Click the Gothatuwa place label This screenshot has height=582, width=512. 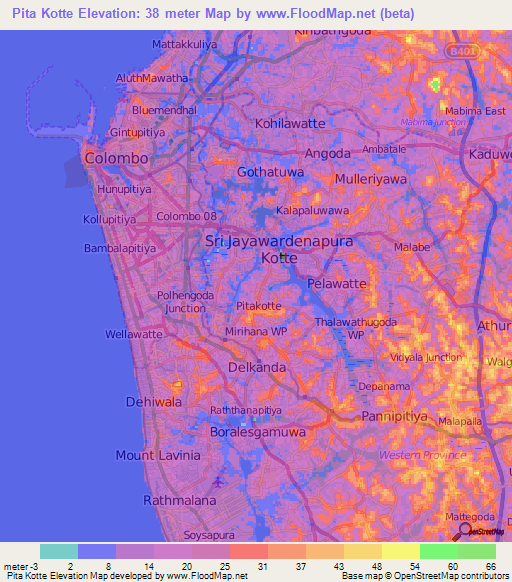pyautogui.click(x=270, y=172)
